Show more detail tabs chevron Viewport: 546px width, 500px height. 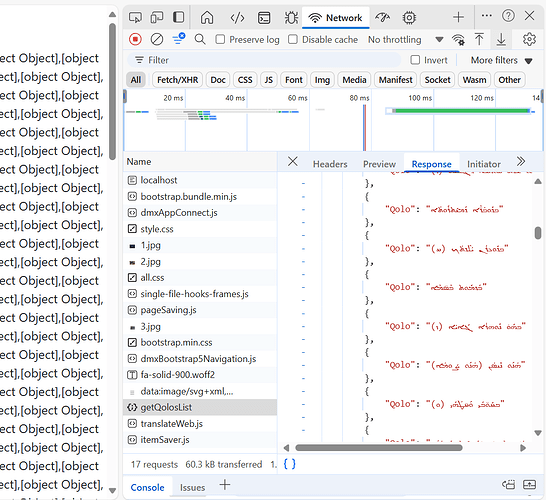tap(521, 162)
